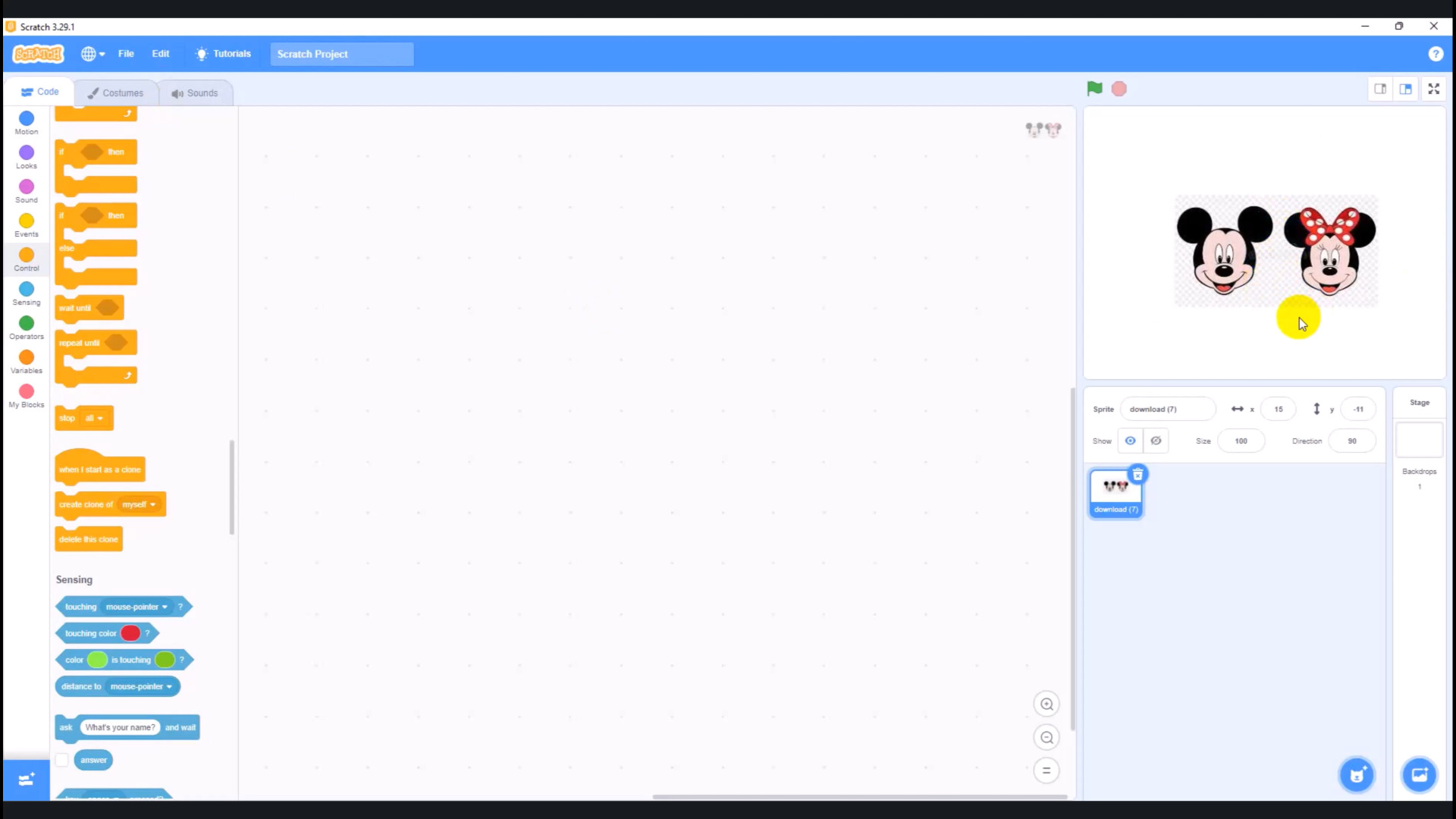
Task: Select the download (7) sprite thumbnail
Action: 1116,494
